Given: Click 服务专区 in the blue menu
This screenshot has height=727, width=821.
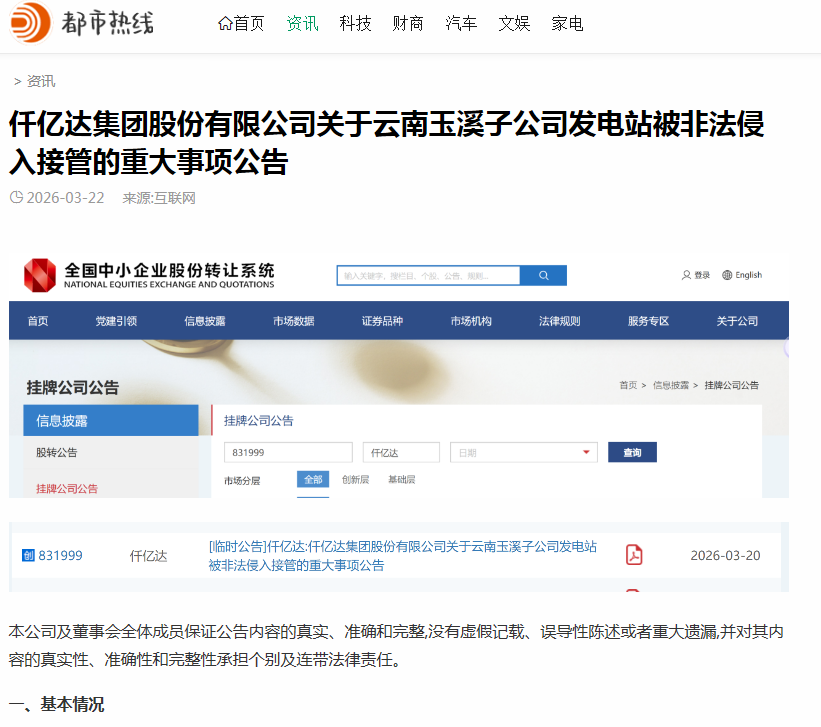Looking at the screenshot, I should click(649, 321).
